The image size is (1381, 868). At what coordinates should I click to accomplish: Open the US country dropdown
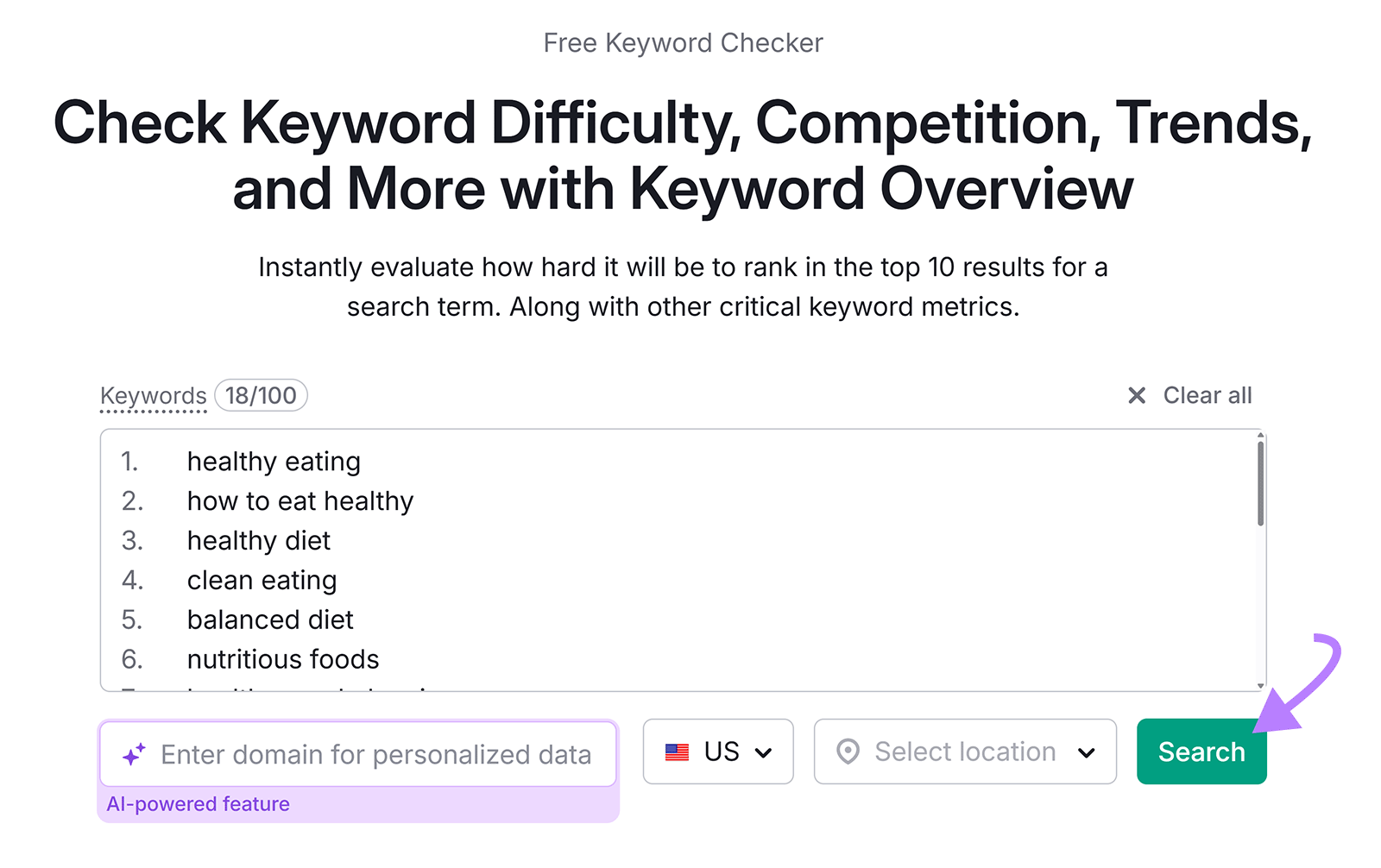tap(717, 752)
